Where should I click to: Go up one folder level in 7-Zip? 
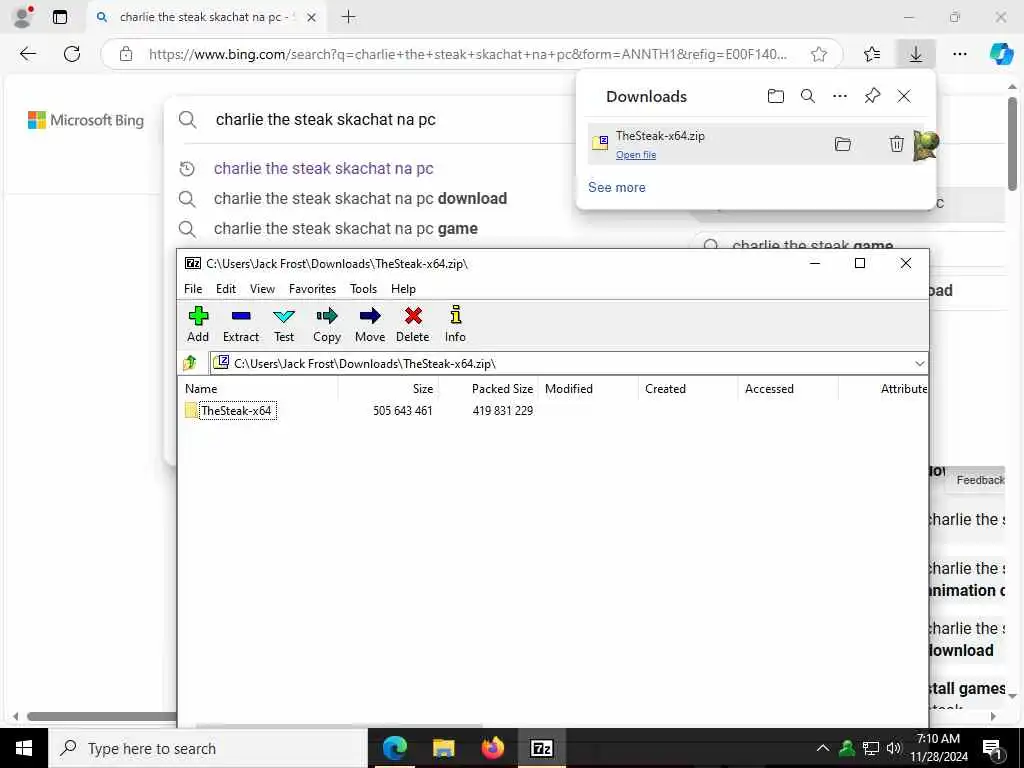coord(190,363)
